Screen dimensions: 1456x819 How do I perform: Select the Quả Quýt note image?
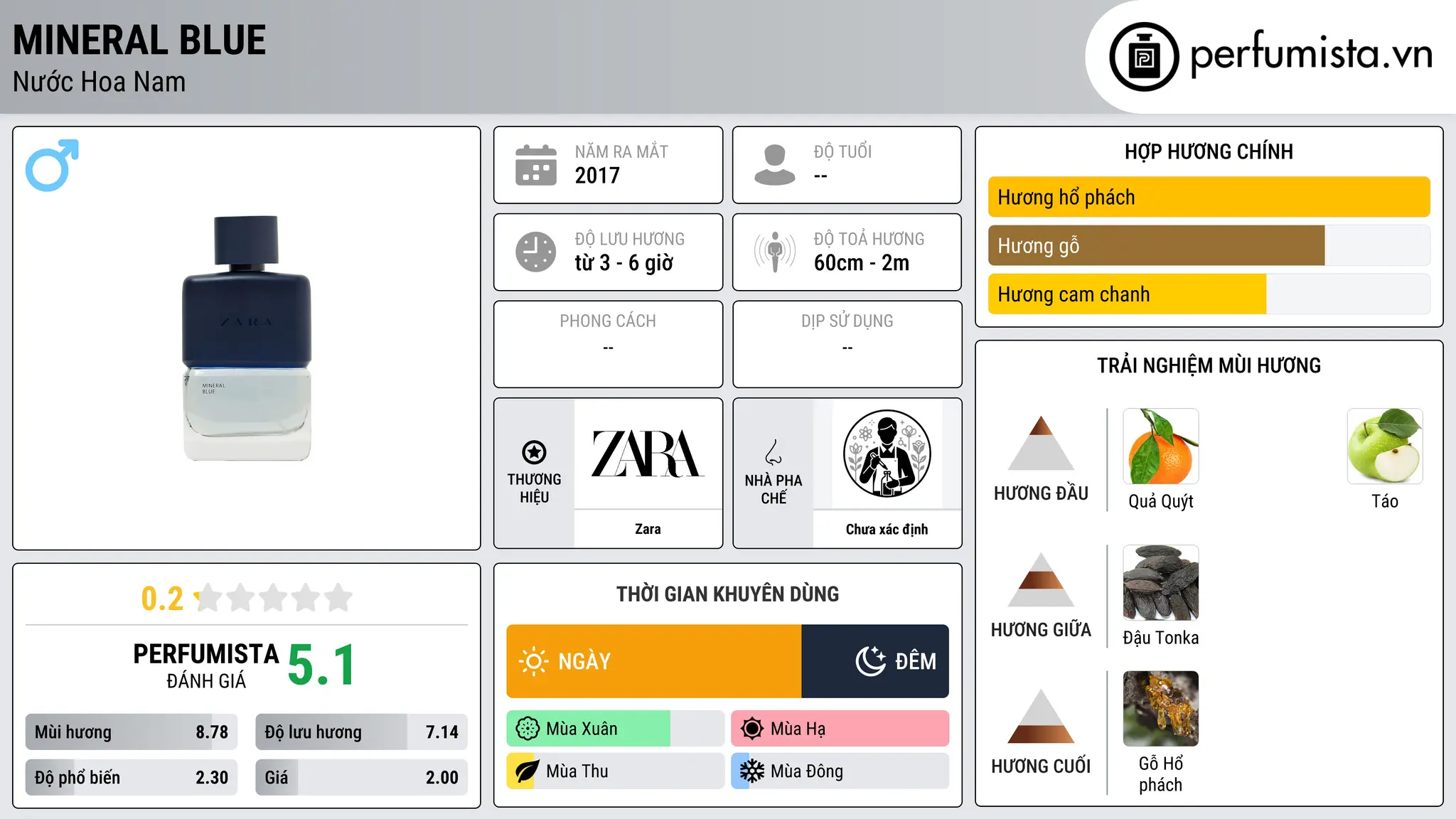coord(1161,446)
